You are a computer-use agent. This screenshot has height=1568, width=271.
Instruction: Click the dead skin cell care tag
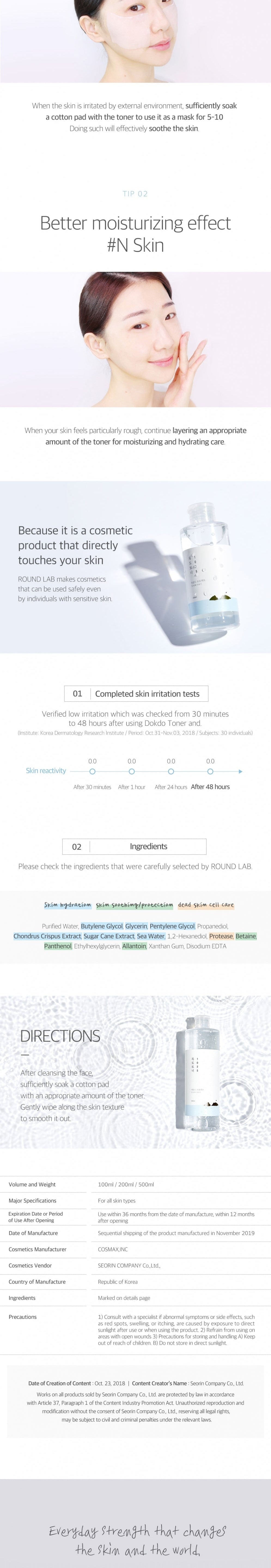206,905
